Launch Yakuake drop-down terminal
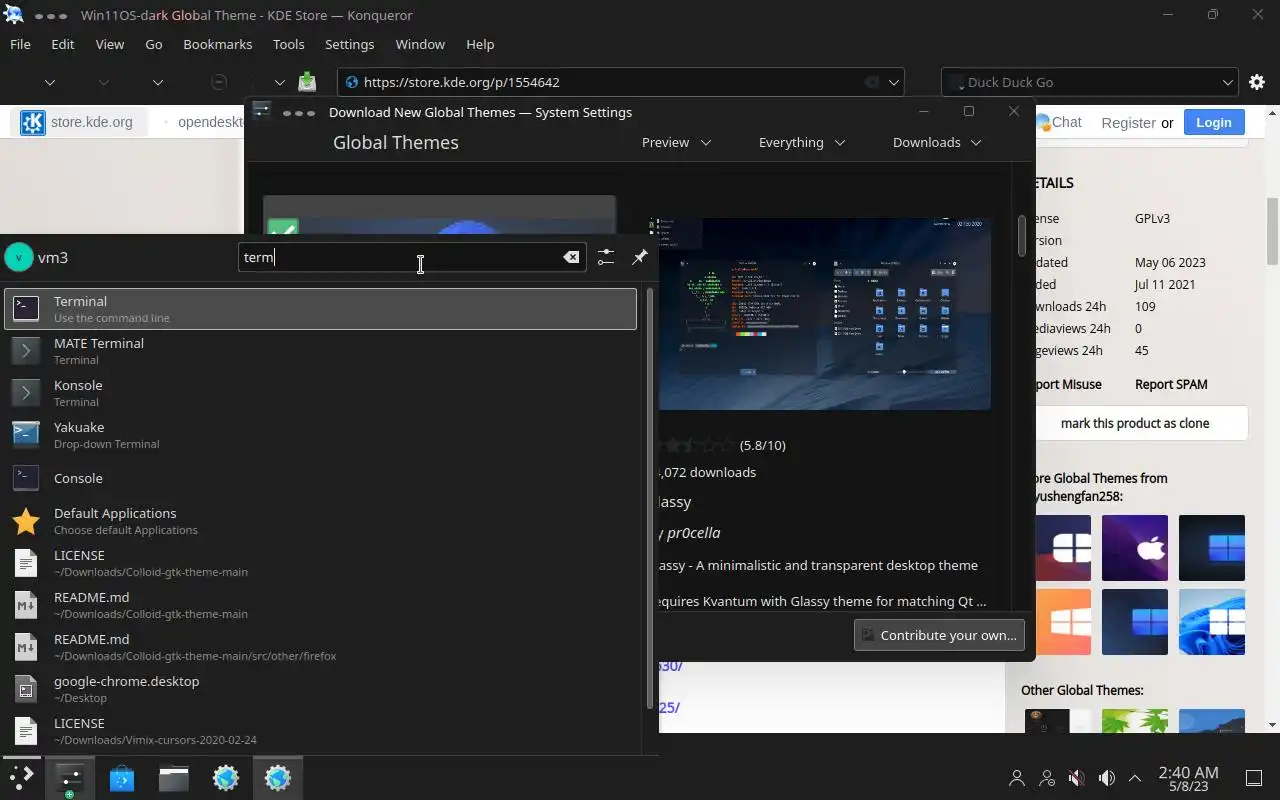The height and width of the screenshot is (800, 1280). click(320, 435)
